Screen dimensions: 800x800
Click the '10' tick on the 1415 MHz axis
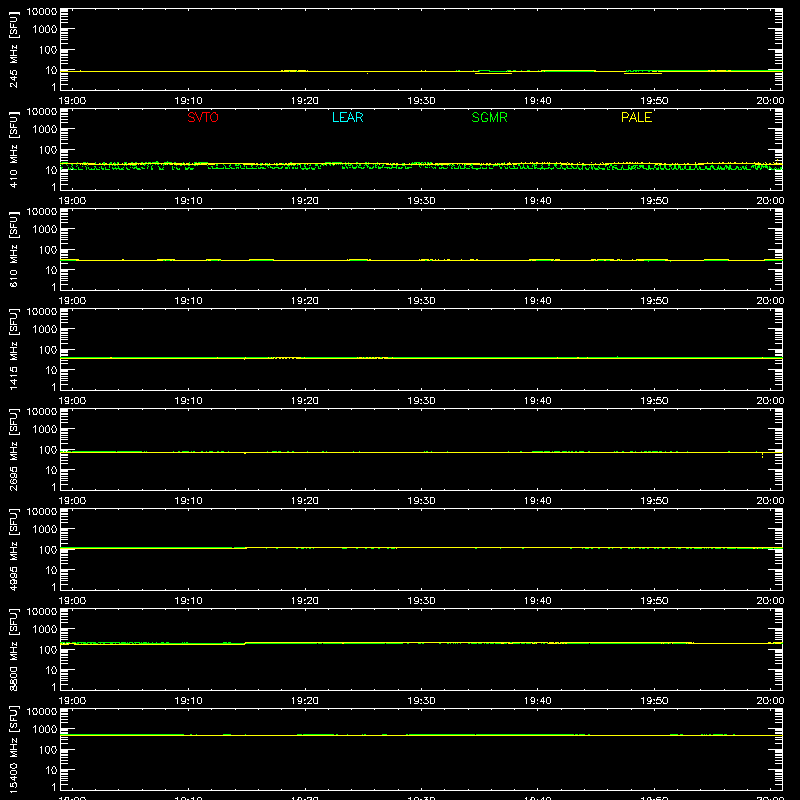51,370
